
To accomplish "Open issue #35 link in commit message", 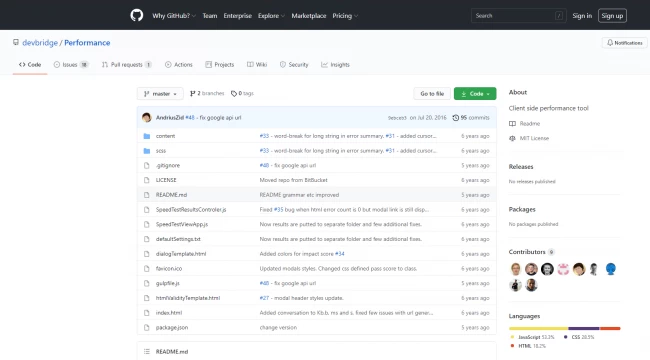I will point(279,210).
